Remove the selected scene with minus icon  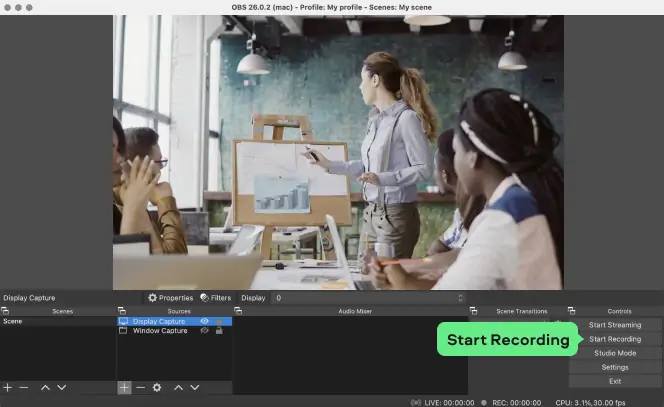pos(24,388)
